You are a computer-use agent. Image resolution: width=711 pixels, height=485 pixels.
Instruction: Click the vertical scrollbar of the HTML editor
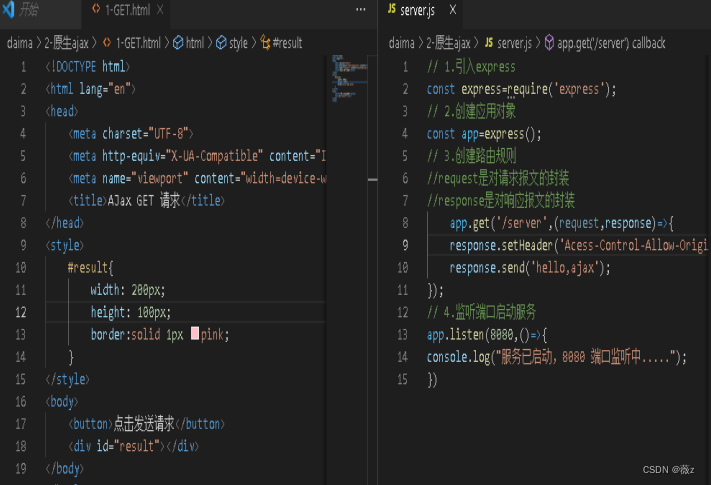point(372,270)
